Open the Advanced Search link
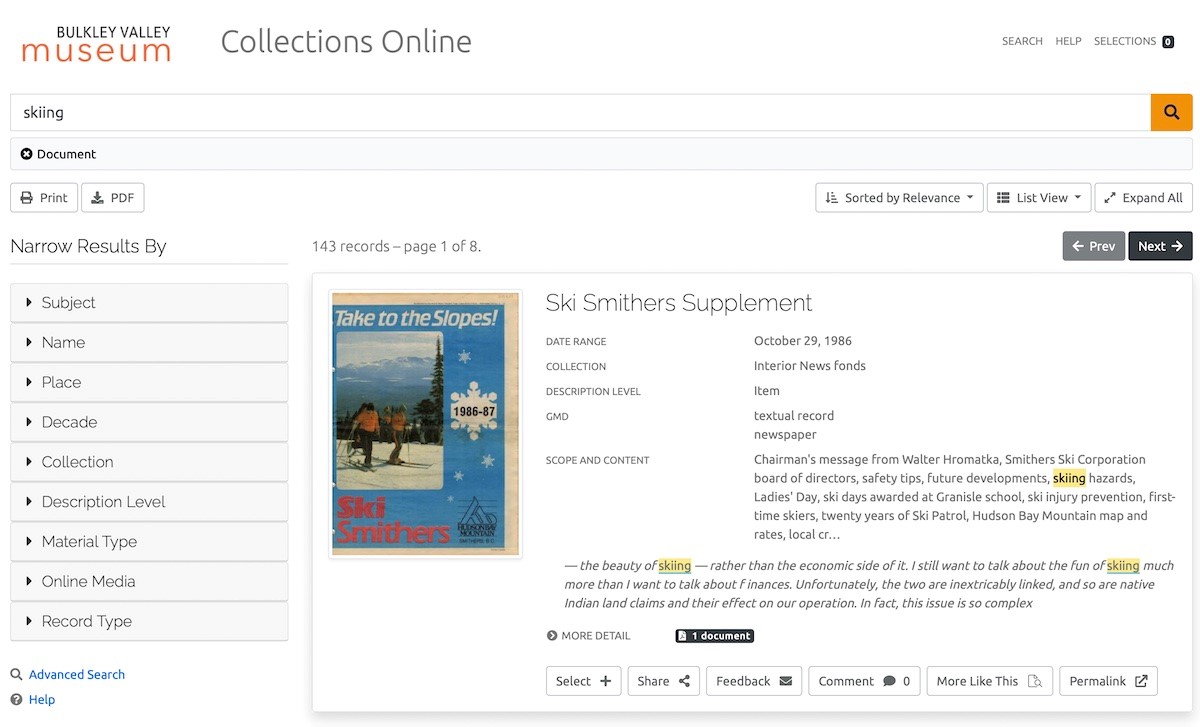Screen dimensions: 1200x727 (x=77, y=675)
